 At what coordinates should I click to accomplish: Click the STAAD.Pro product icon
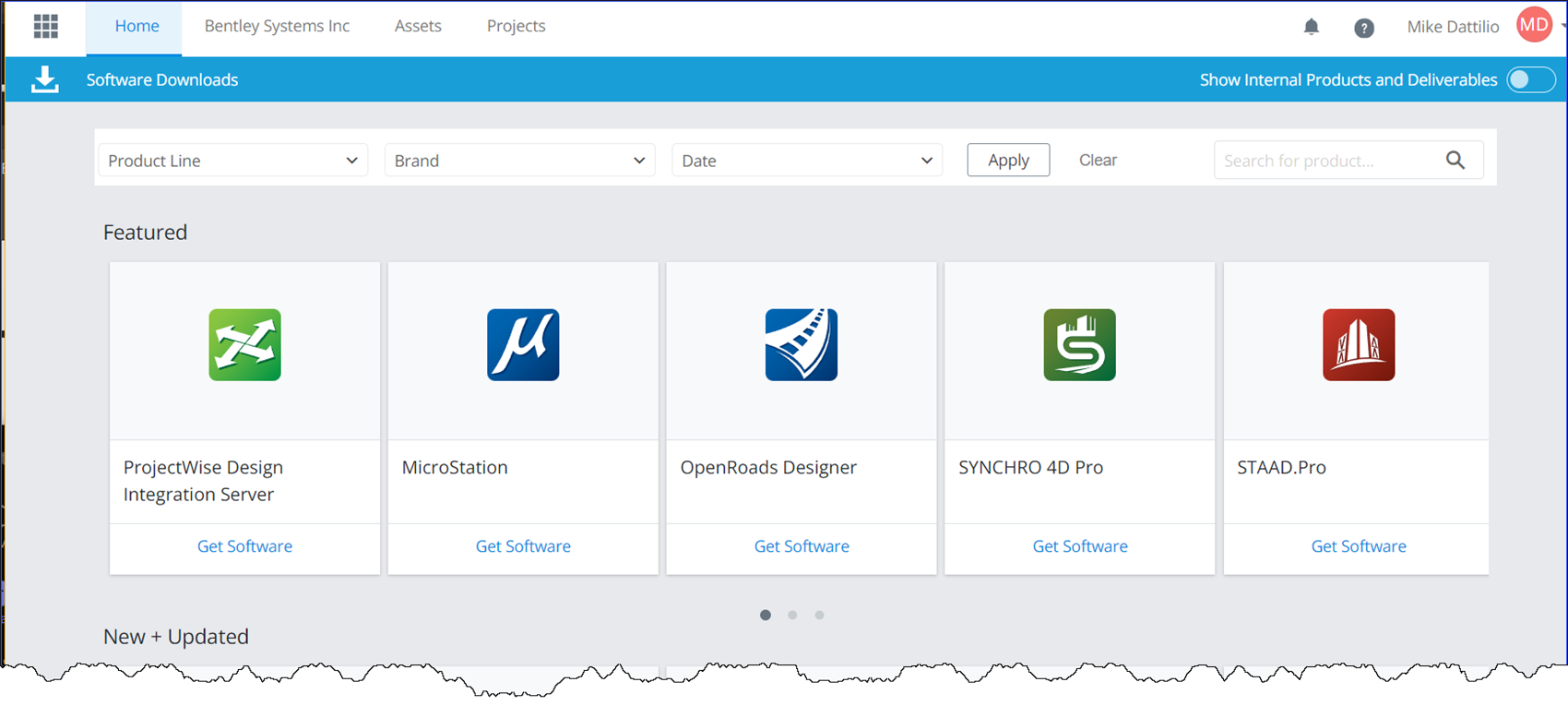[x=1359, y=345]
